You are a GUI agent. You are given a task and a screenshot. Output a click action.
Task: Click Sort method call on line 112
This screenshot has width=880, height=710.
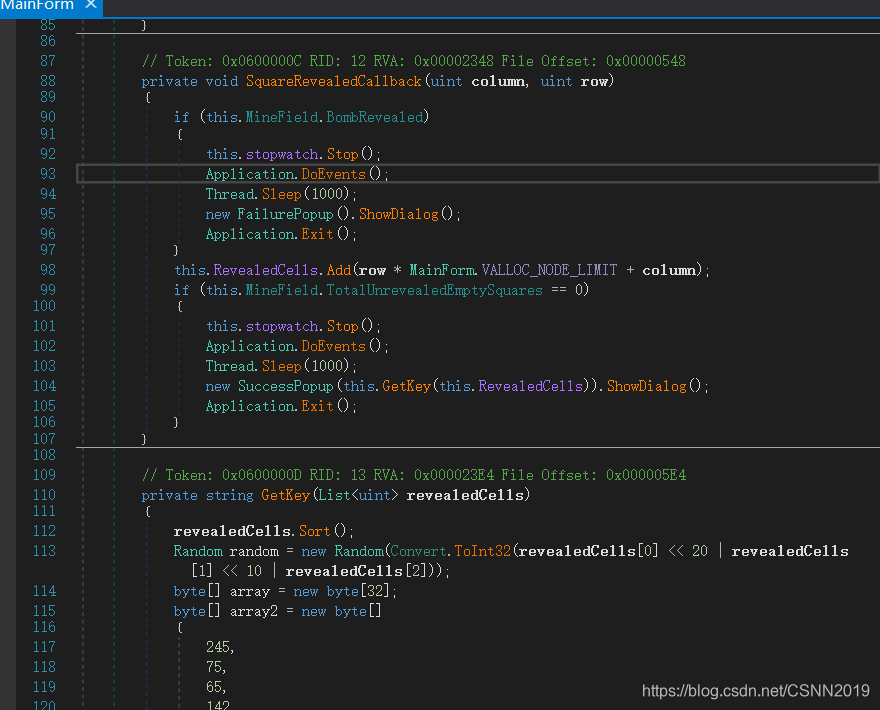[x=314, y=531]
